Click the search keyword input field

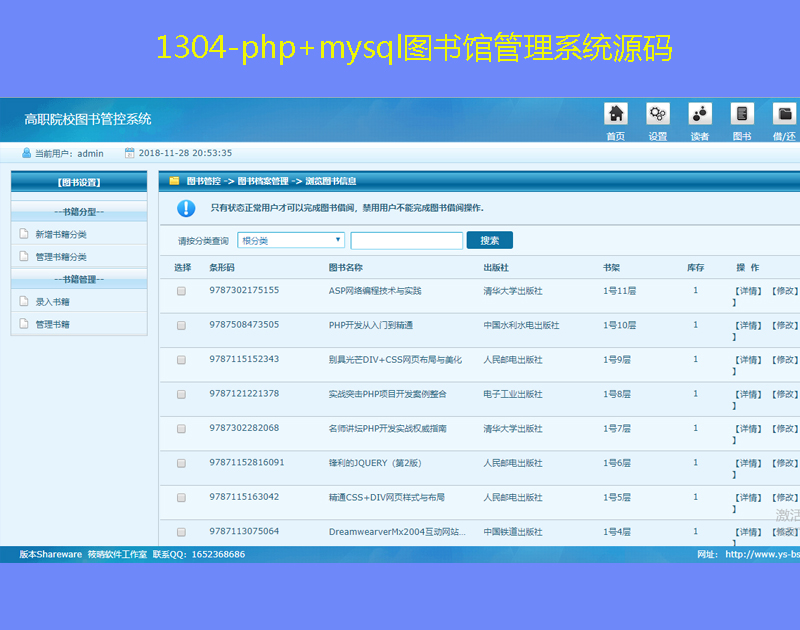coord(406,240)
